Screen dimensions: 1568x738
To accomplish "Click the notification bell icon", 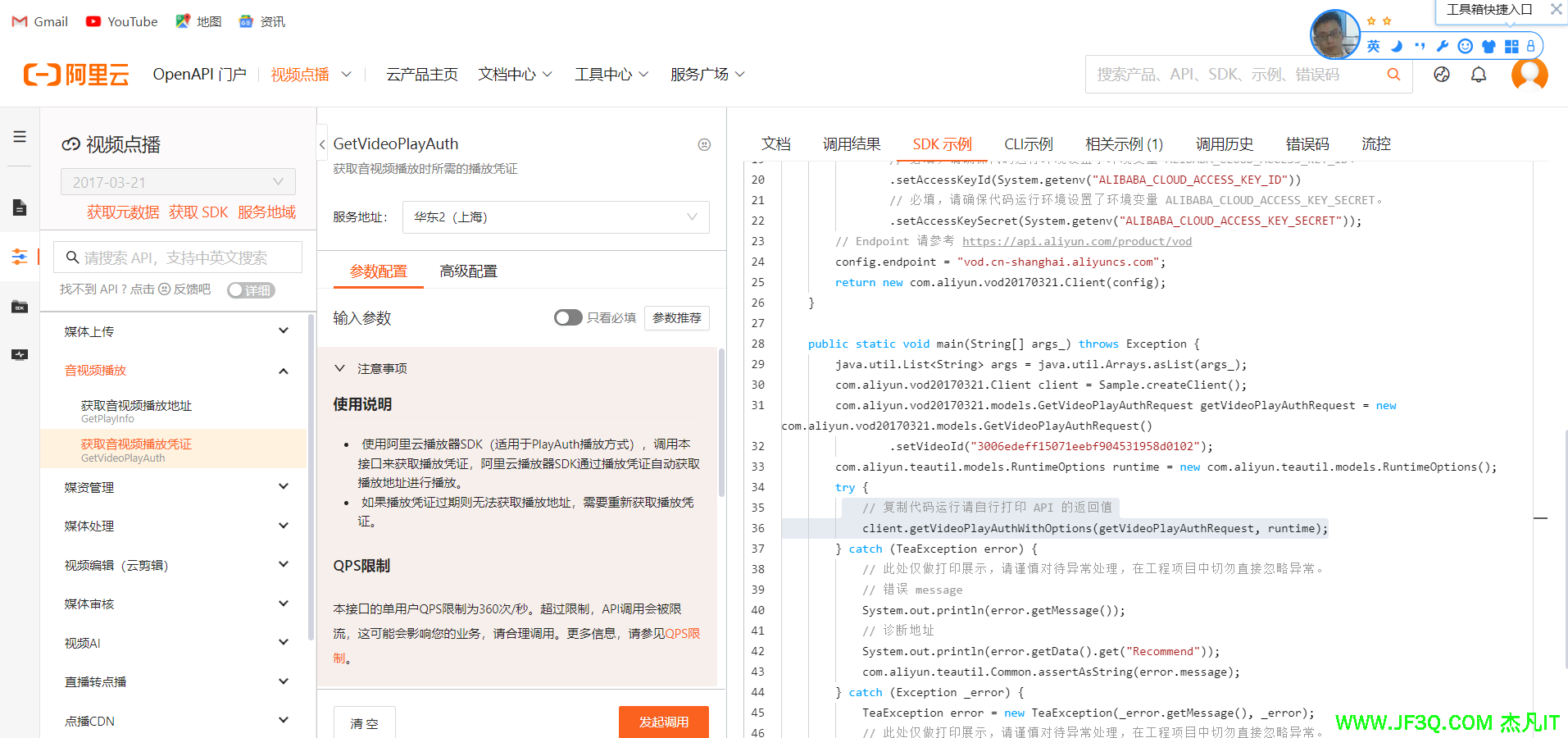I will pyautogui.click(x=1478, y=75).
